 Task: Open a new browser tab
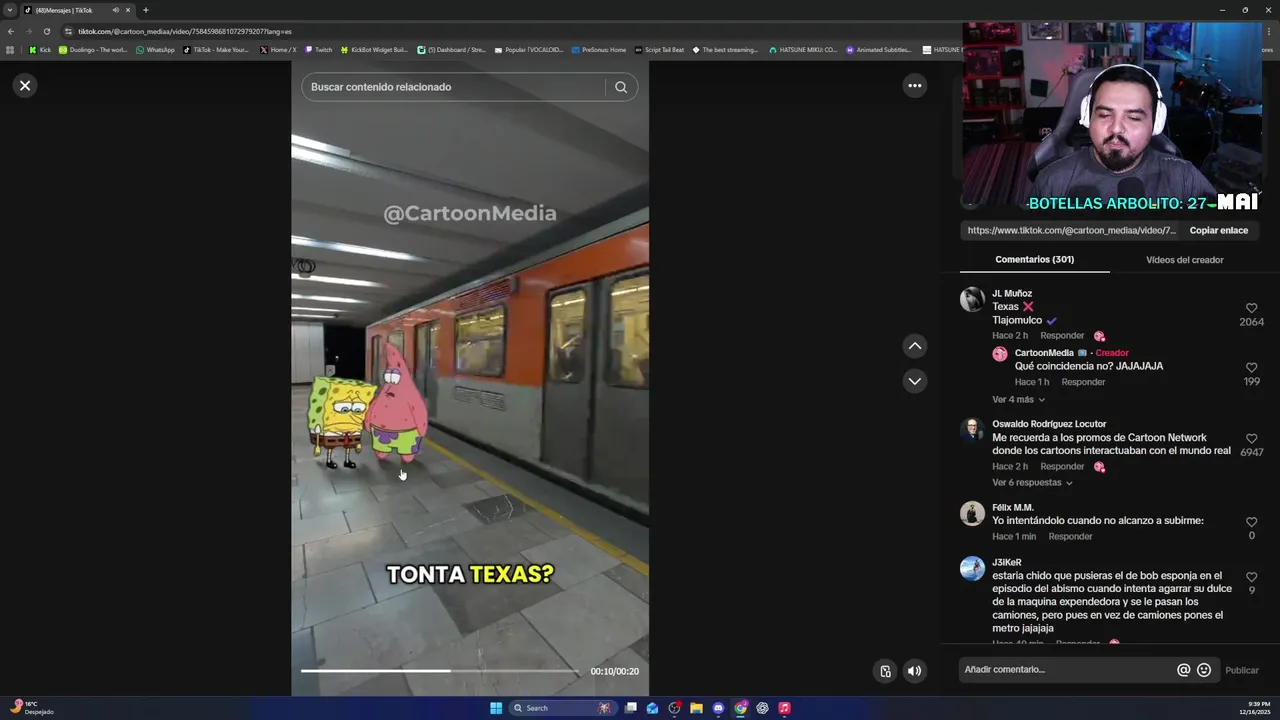[145, 10]
